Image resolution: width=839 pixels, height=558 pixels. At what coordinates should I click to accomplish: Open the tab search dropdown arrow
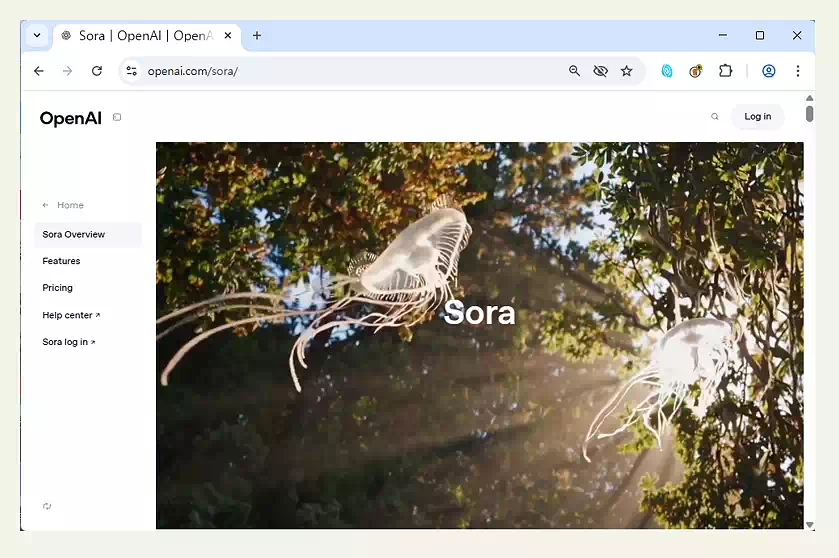click(x=37, y=35)
